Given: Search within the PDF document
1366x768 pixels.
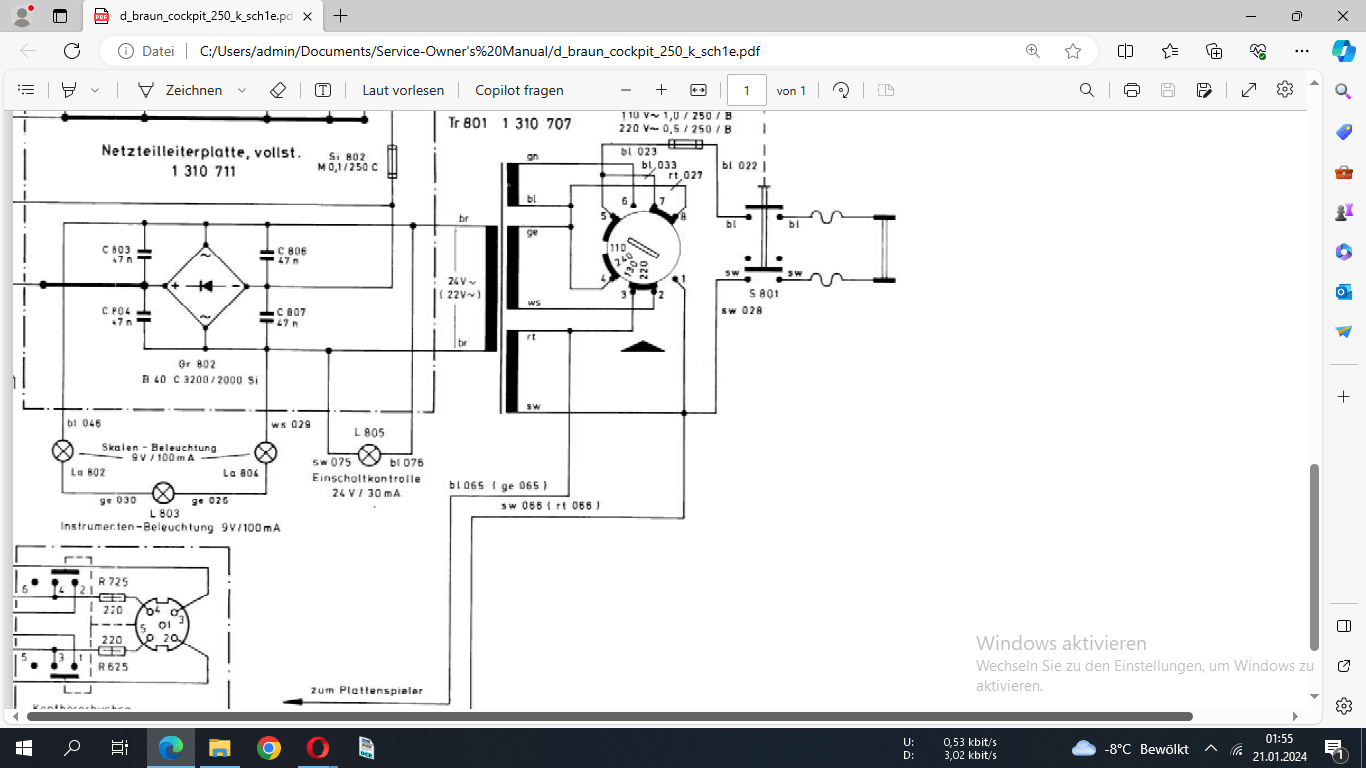Looking at the screenshot, I should pos(1087,90).
